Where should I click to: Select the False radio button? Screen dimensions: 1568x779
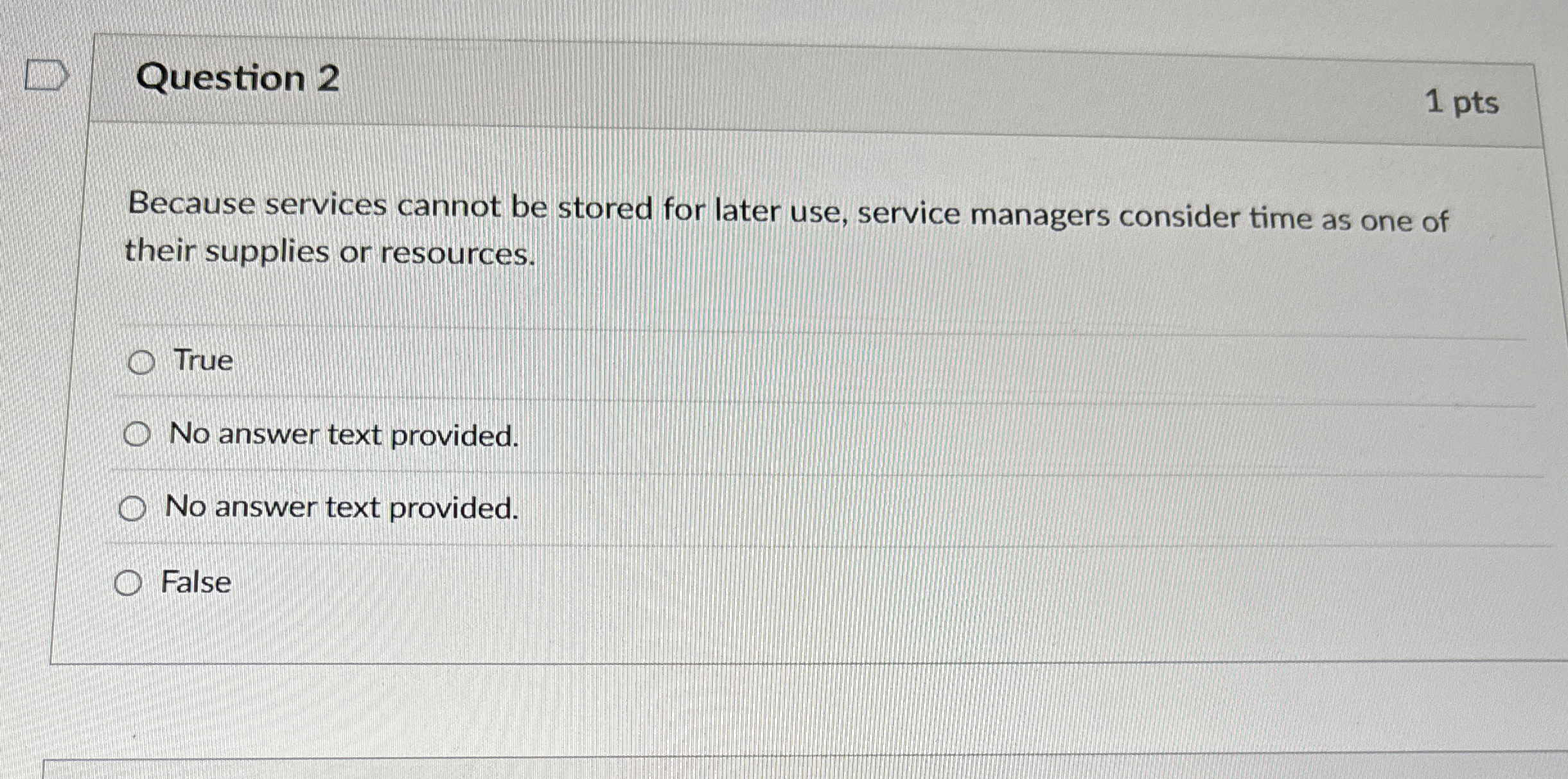click(x=128, y=583)
